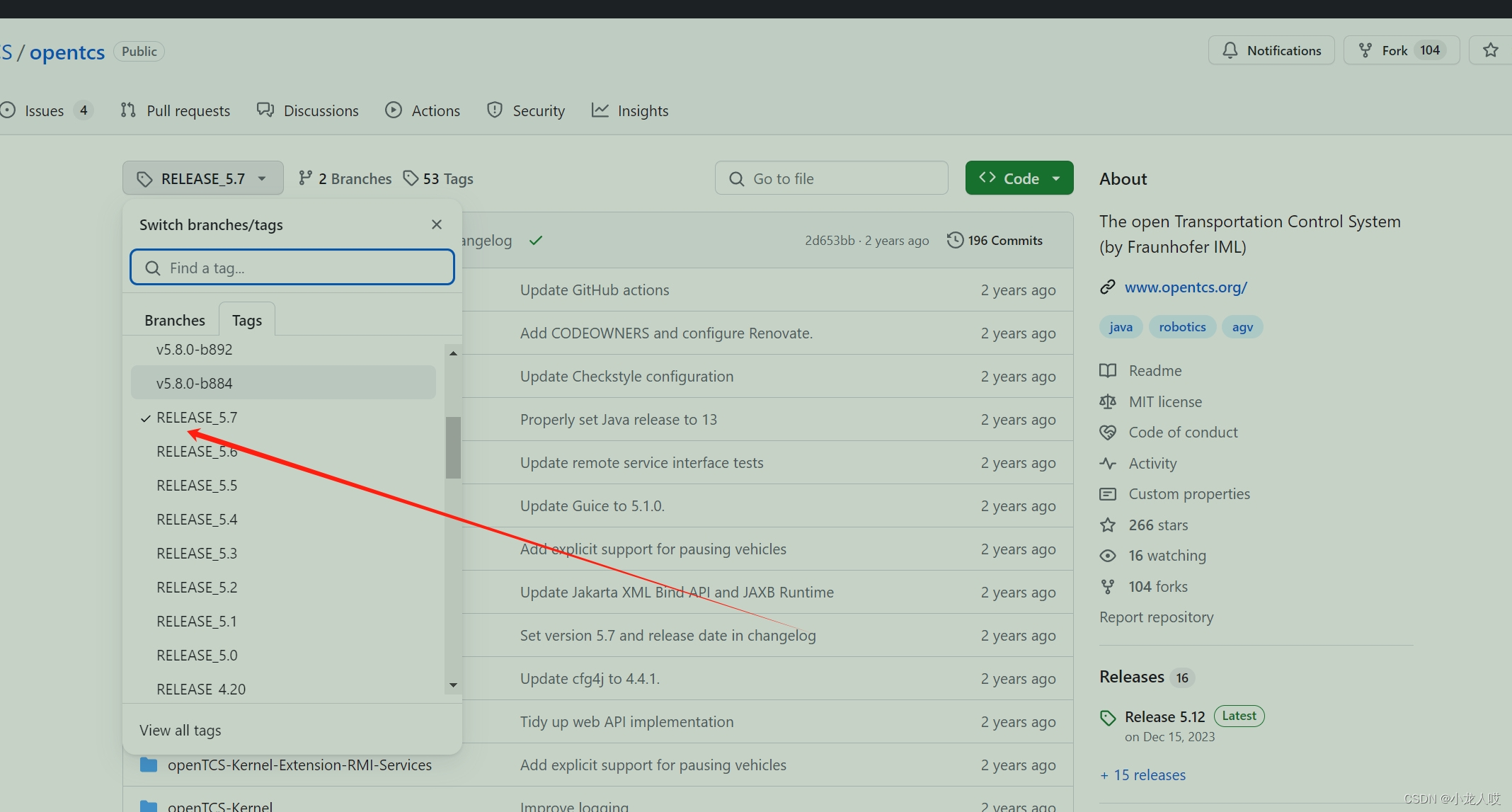1512x812 pixels.
Task: Open the www.opentcs.org link
Action: point(1186,287)
